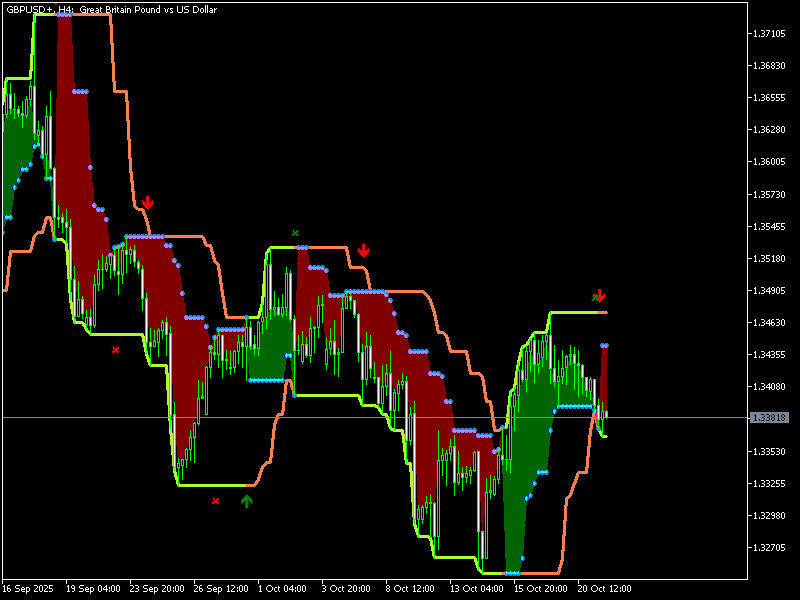Image resolution: width=800 pixels, height=600 pixels.
Task: Select the red down-arrow signal above 3 Oct candles
Action: (x=364, y=250)
